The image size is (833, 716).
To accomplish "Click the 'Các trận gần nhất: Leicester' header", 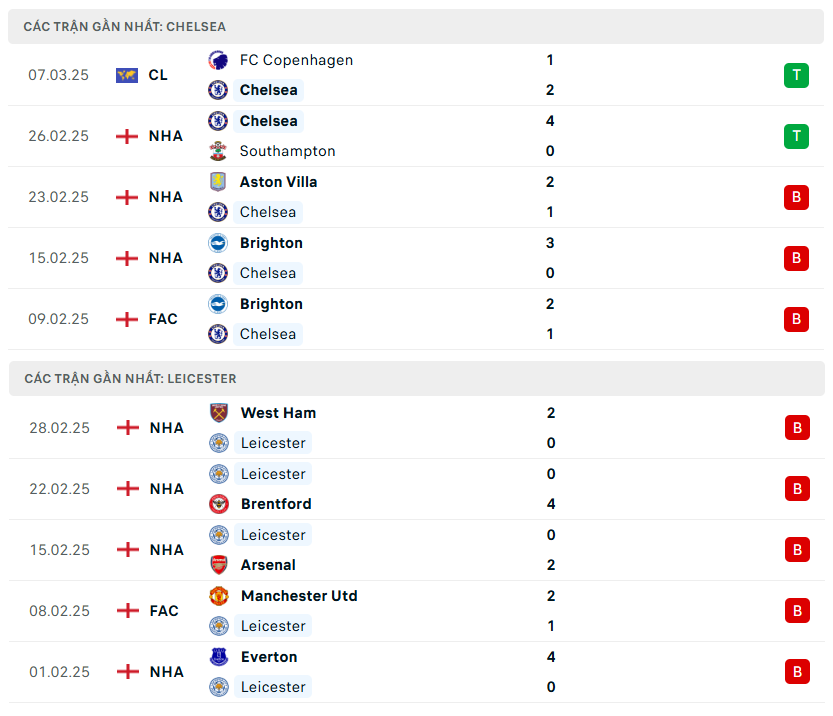I will tap(130, 379).
